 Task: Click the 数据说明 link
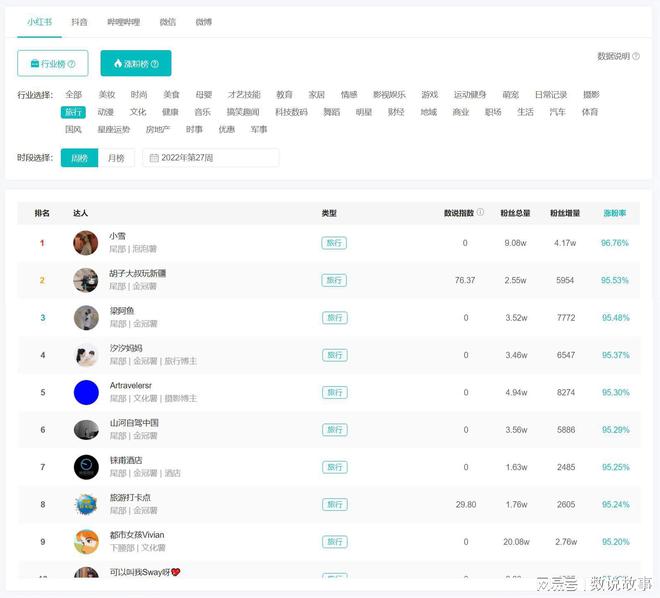[x=613, y=56]
